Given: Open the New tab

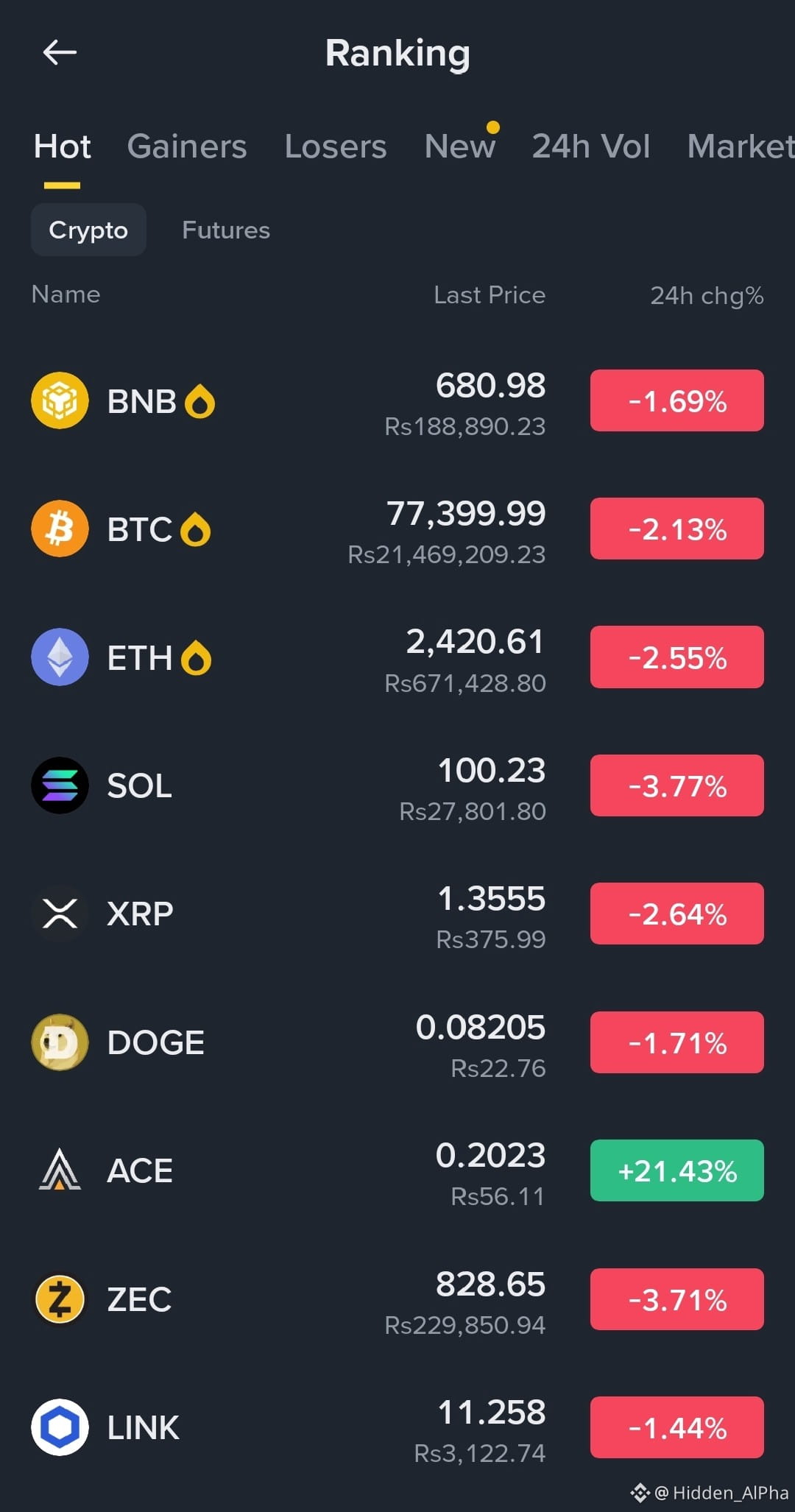Looking at the screenshot, I should 460,146.
